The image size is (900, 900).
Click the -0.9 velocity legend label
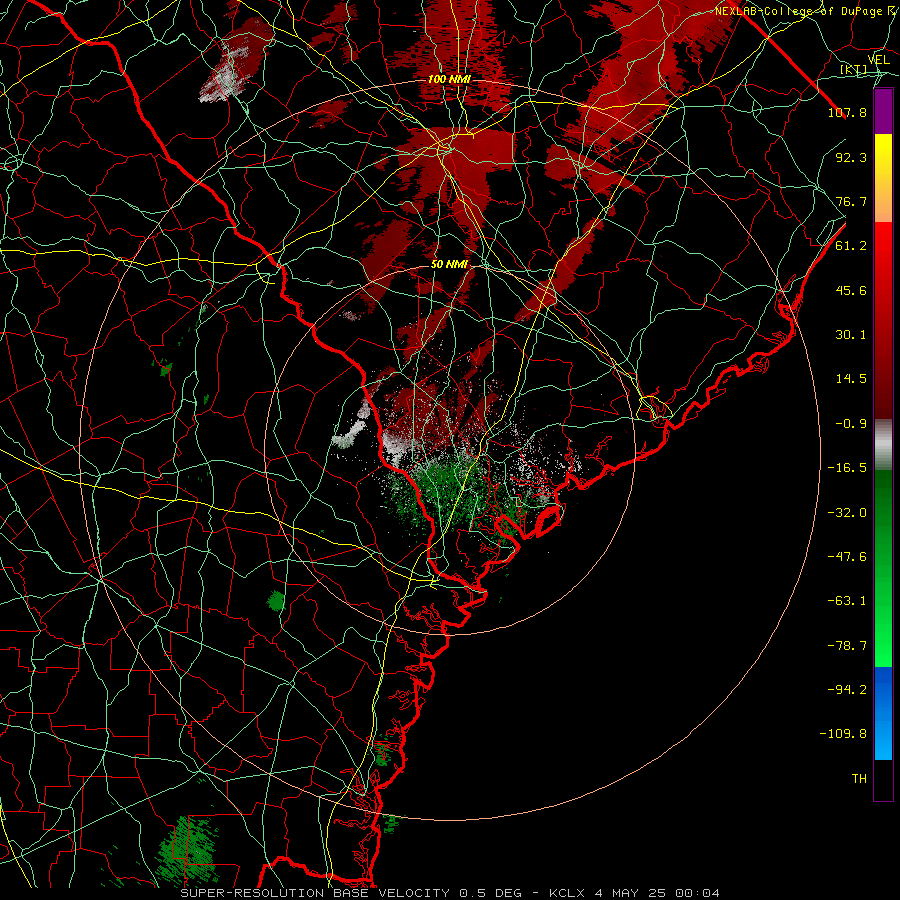tap(851, 424)
